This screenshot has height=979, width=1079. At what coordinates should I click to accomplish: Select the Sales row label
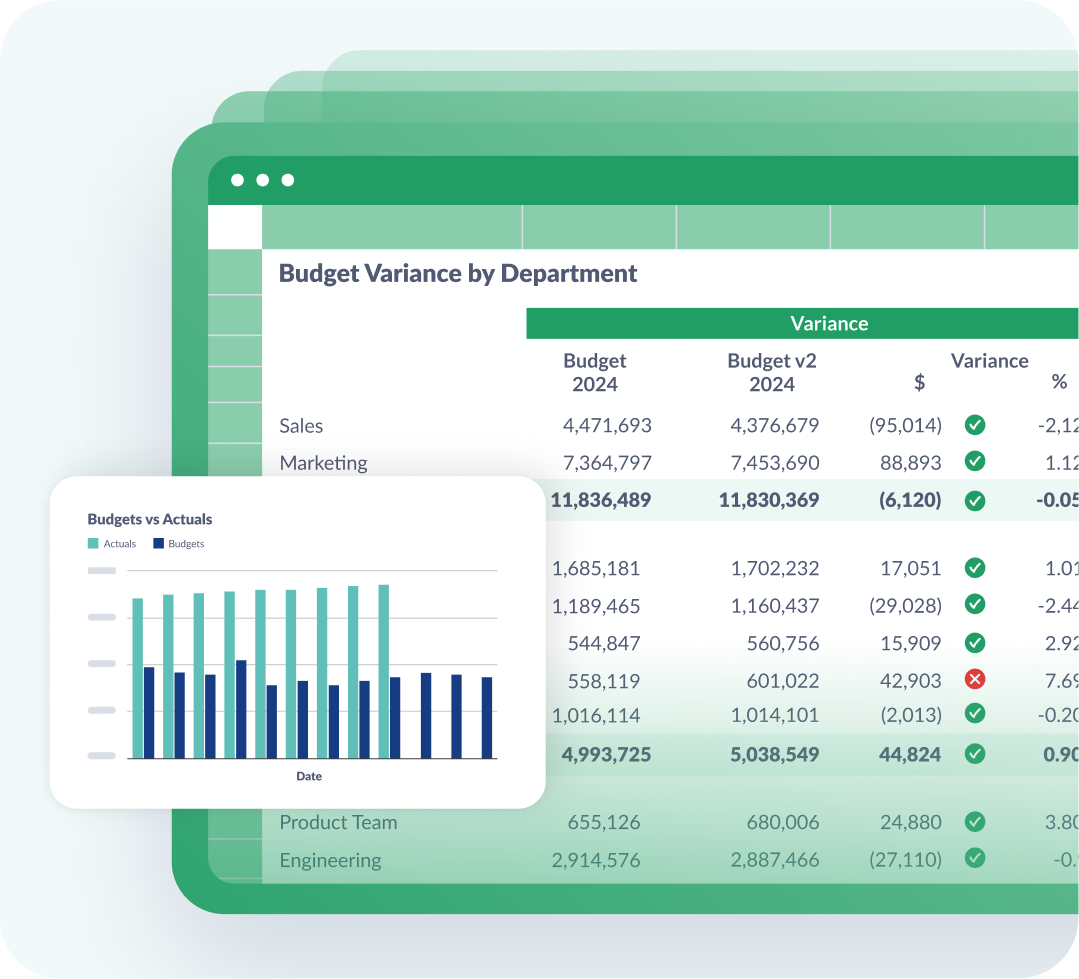(301, 426)
